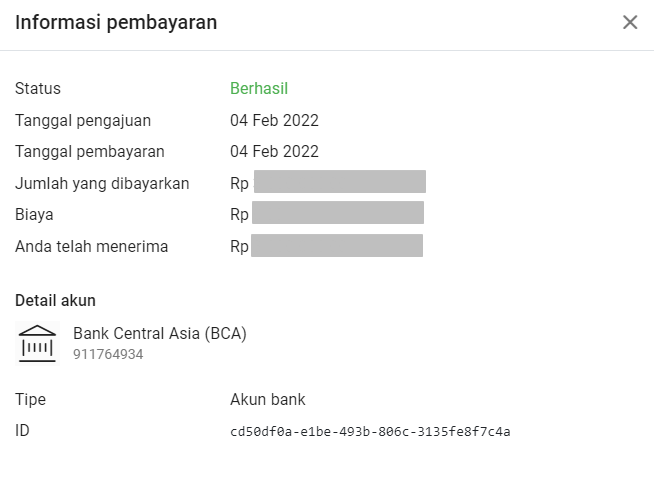Click the Tanggal pembayaran date value
This screenshot has width=654, height=493.
[274, 151]
